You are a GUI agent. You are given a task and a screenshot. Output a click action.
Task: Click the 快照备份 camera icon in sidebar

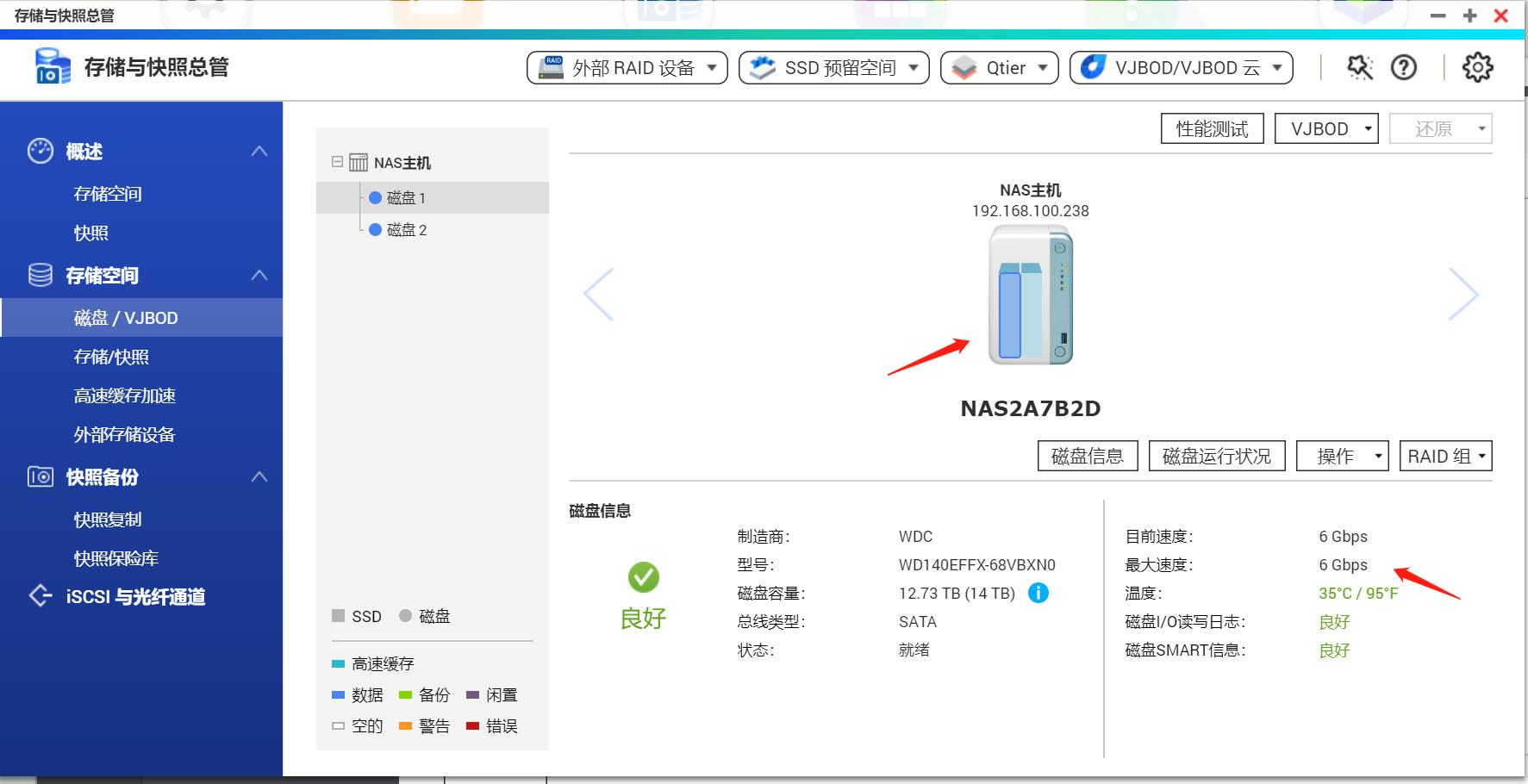point(38,477)
